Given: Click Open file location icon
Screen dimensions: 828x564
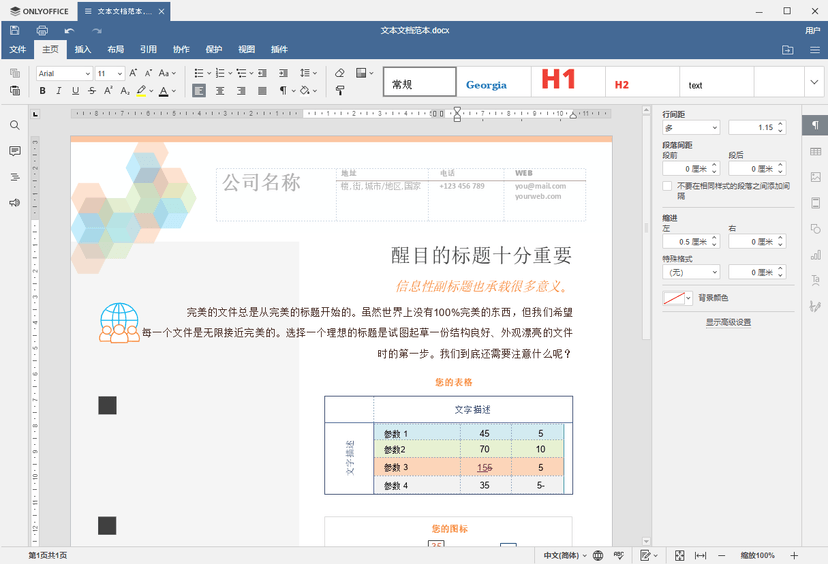Looking at the screenshot, I should [787, 50].
